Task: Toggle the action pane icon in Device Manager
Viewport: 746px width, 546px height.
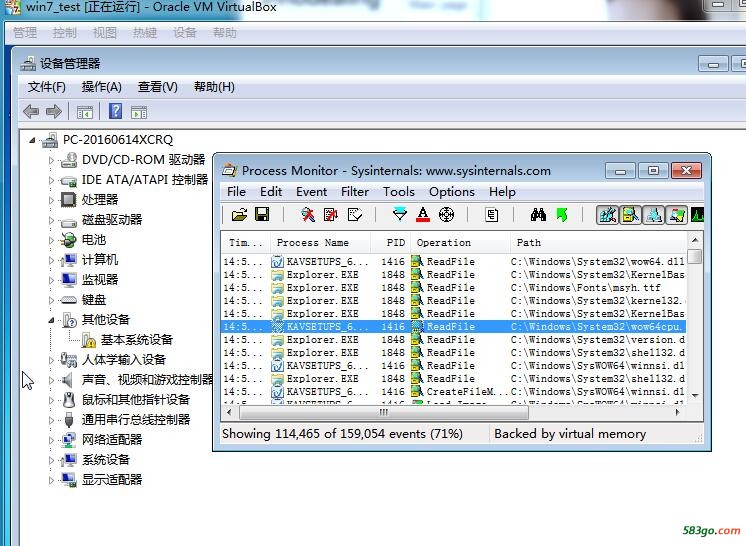Action: point(139,112)
